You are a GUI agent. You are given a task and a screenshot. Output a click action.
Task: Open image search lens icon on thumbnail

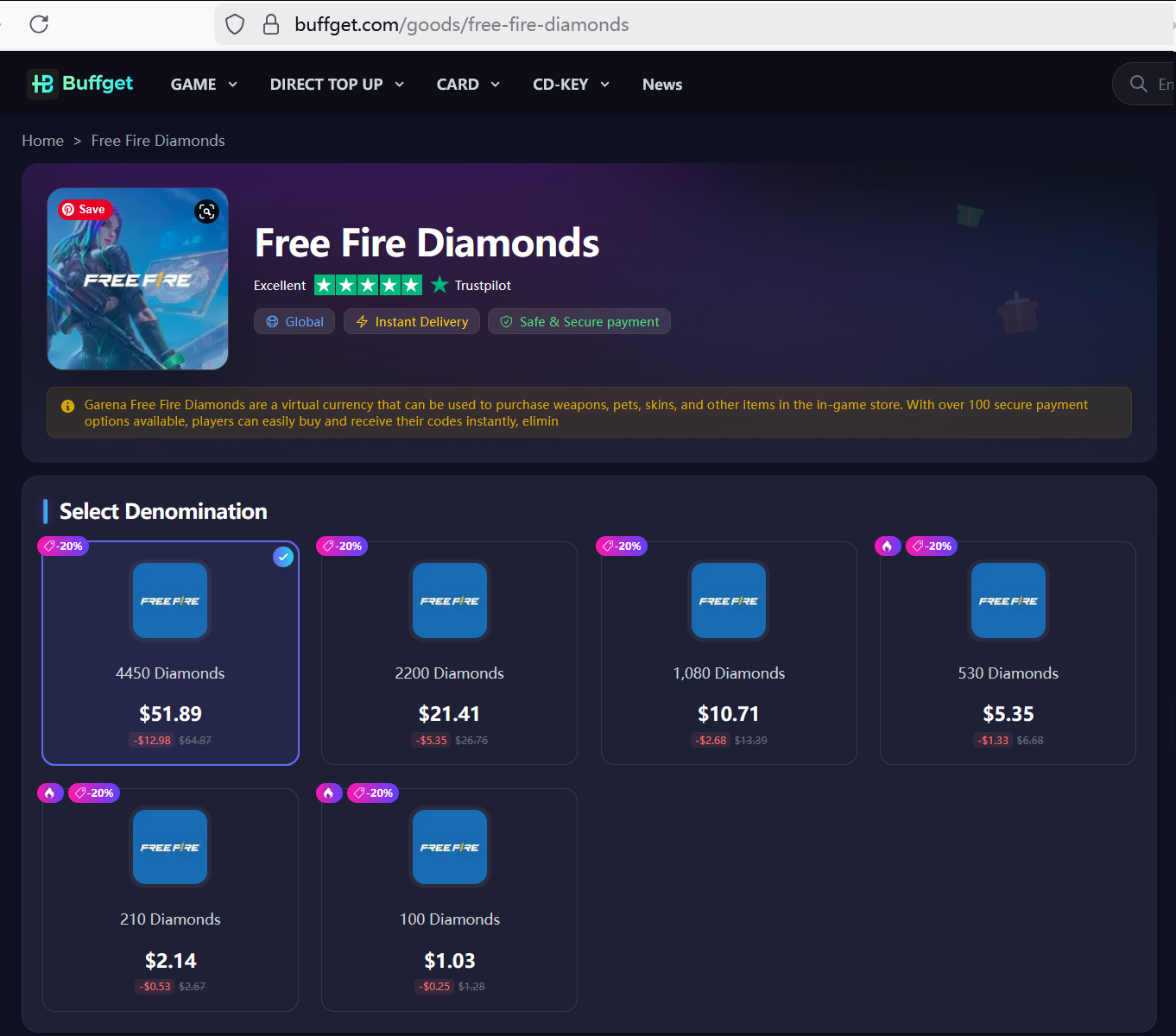[x=207, y=212]
